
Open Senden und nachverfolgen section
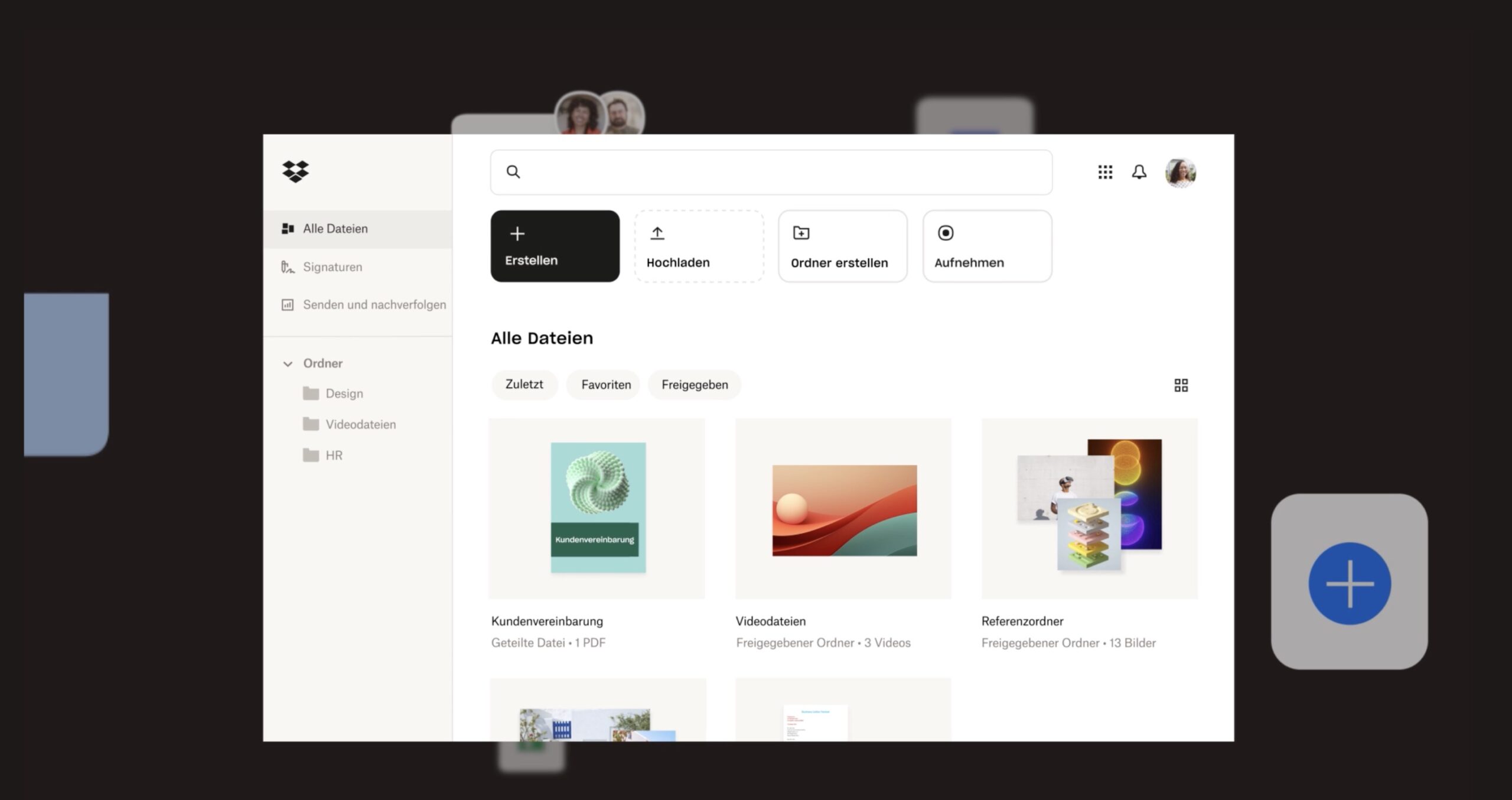tap(374, 305)
